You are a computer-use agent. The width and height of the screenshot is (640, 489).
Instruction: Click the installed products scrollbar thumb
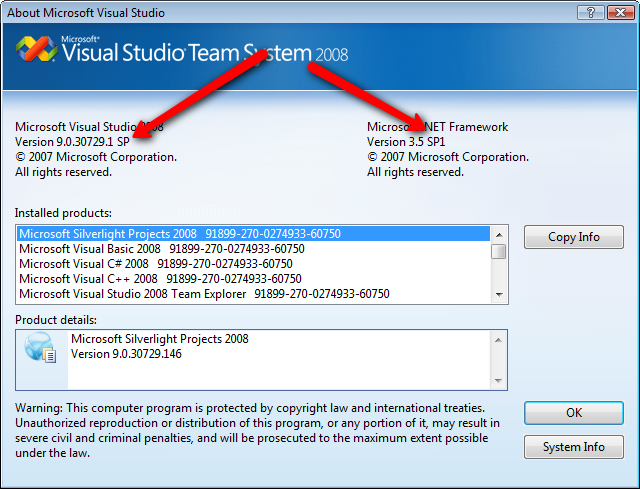(x=499, y=251)
